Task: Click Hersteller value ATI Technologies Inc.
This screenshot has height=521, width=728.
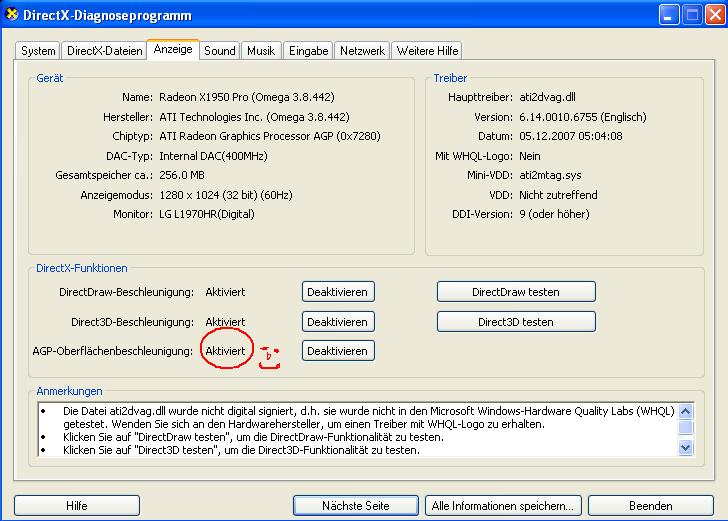Action: pos(254,117)
